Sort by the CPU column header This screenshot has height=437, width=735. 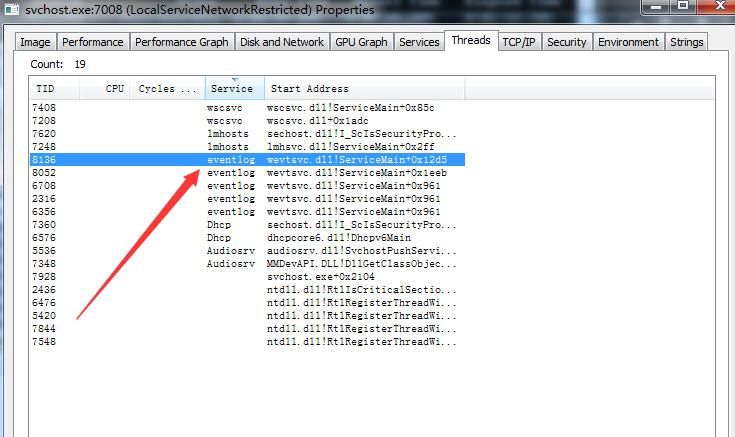tap(105, 89)
